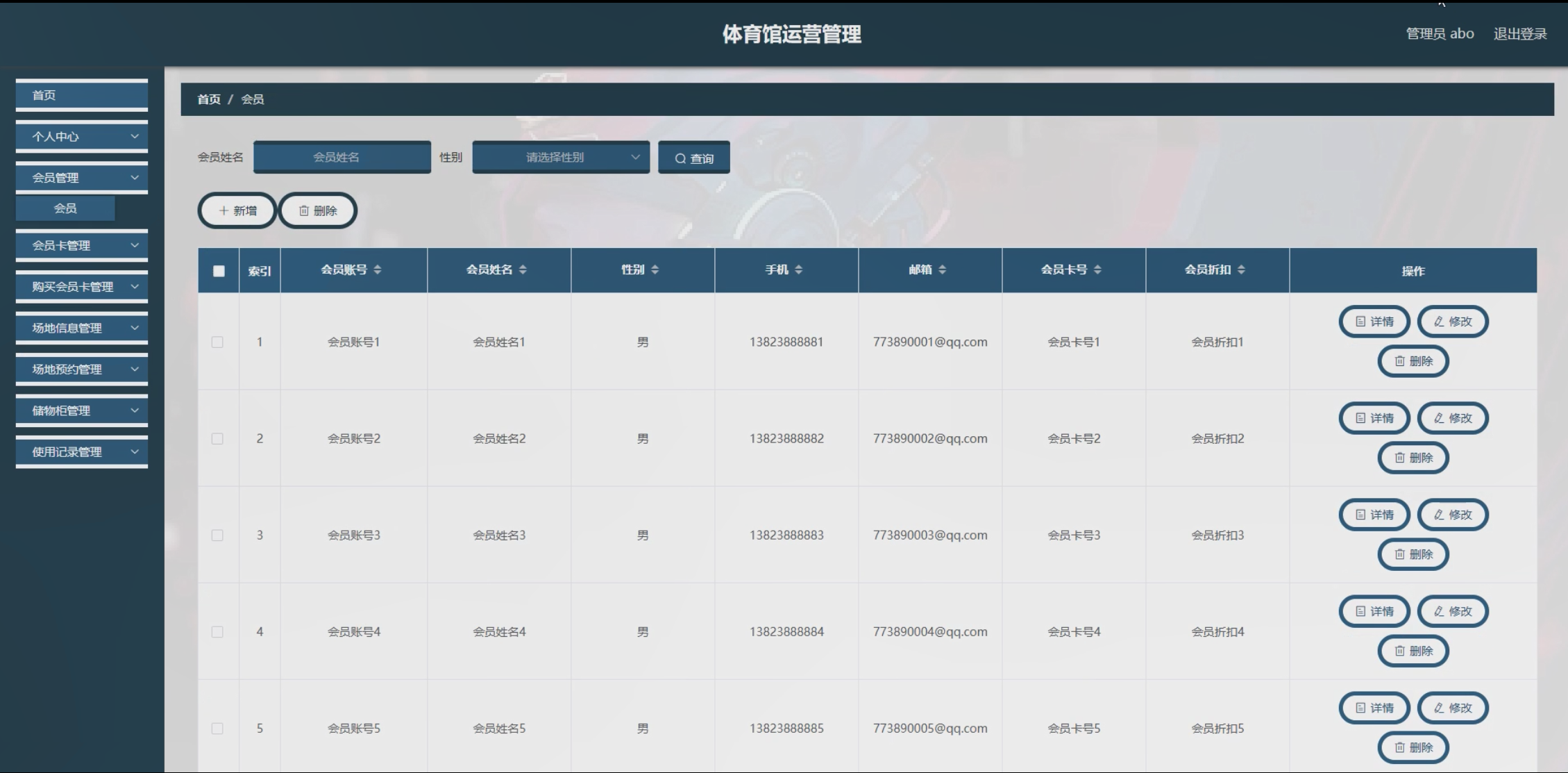The height and width of the screenshot is (773, 1568).
Task: Click 首页 in the breadcrumb
Action: click(x=208, y=99)
